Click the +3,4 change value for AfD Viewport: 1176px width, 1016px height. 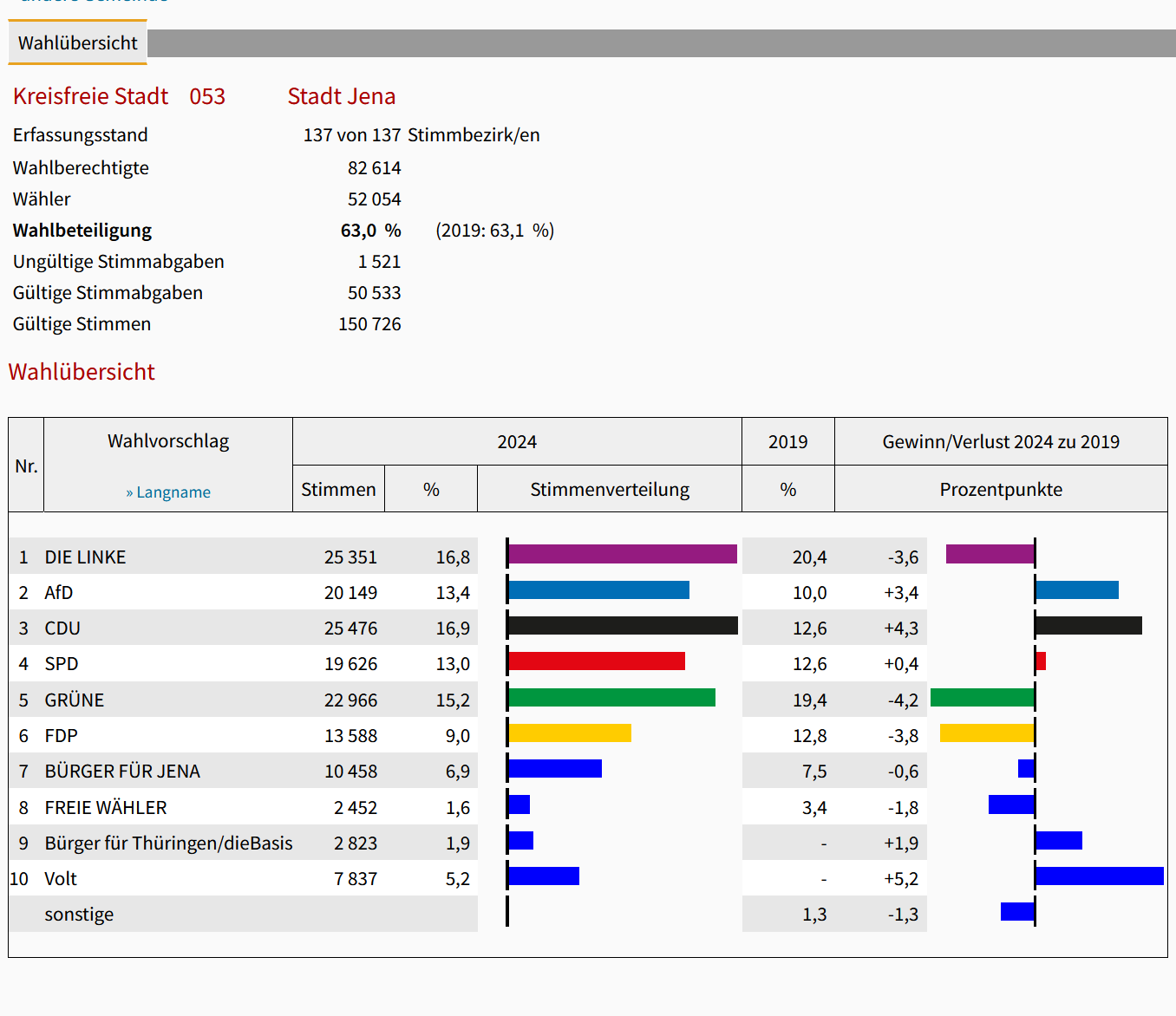901,593
